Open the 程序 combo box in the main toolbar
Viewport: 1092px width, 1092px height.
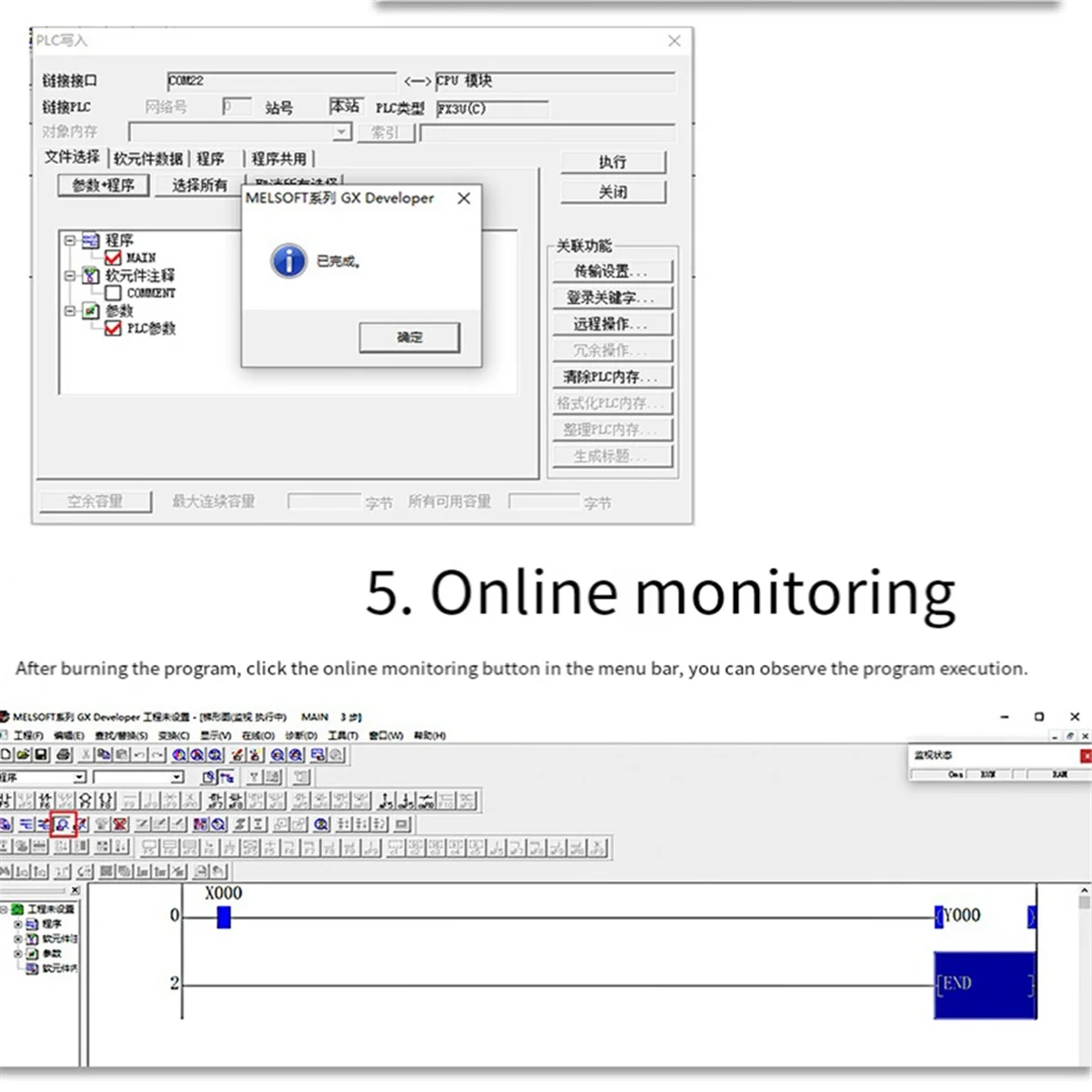click(x=42, y=777)
